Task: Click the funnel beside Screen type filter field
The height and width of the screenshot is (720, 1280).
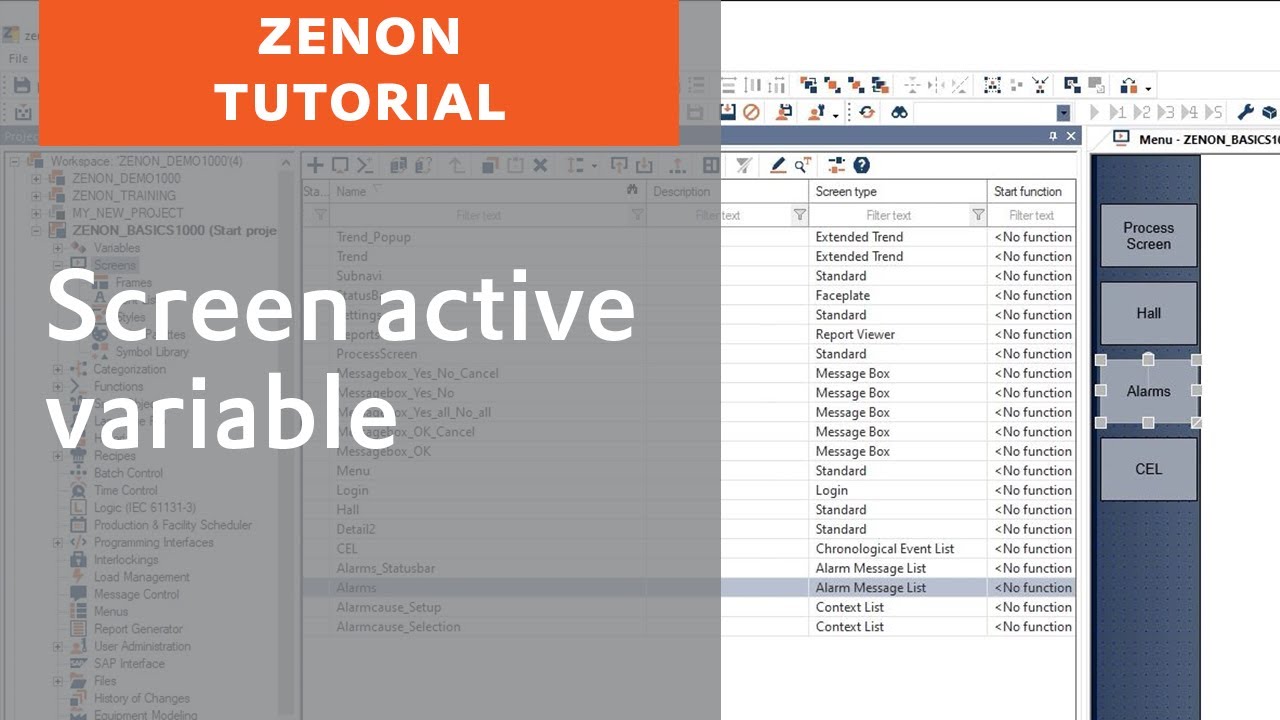Action: (x=978, y=215)
